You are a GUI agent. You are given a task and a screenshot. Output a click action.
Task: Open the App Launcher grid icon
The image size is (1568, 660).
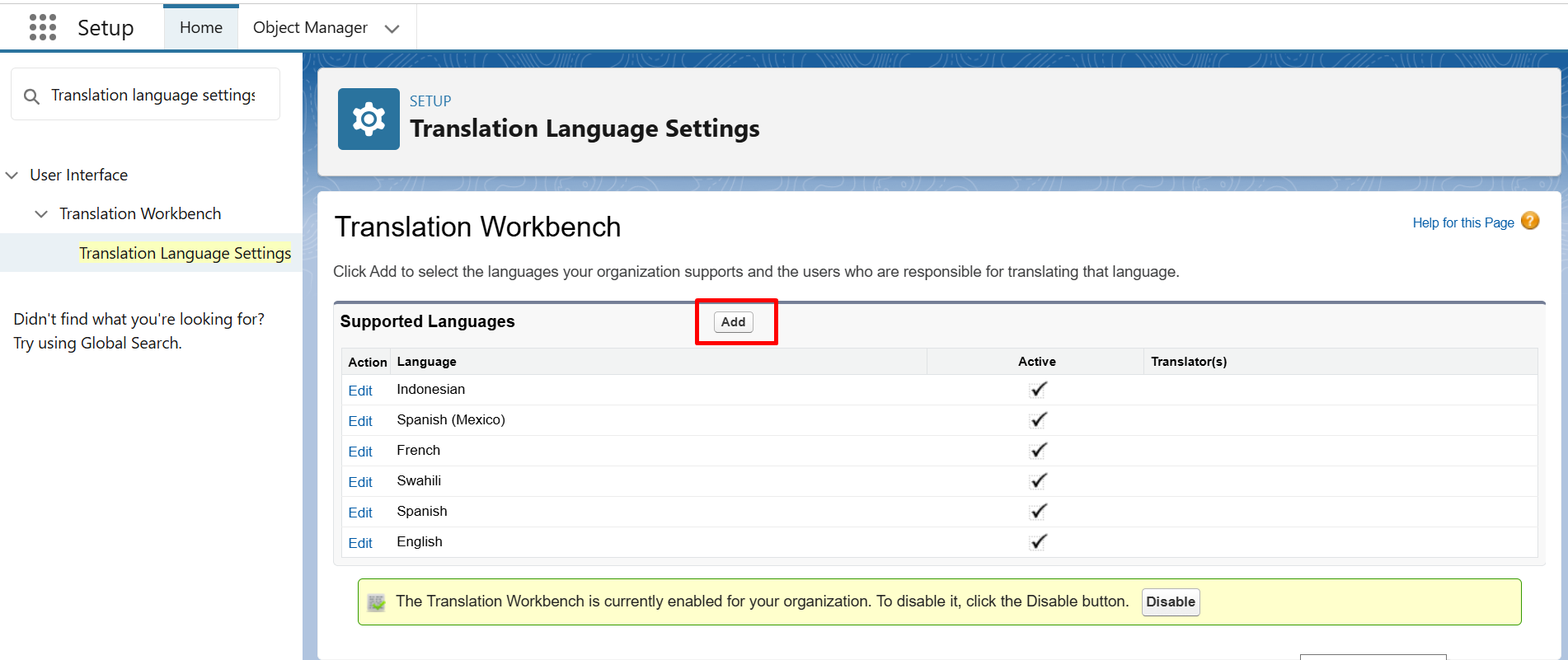click(x=43, y=27)
